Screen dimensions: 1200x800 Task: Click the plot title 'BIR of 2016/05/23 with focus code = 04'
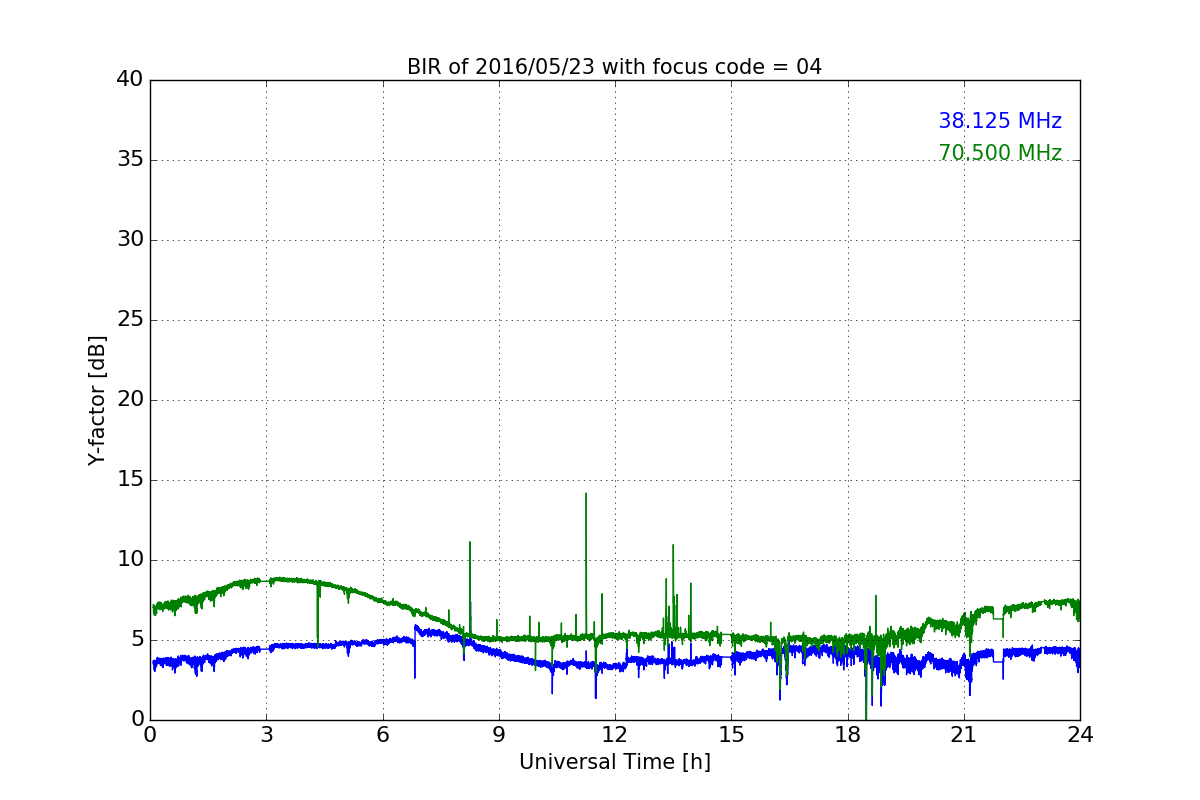(614, 67)
